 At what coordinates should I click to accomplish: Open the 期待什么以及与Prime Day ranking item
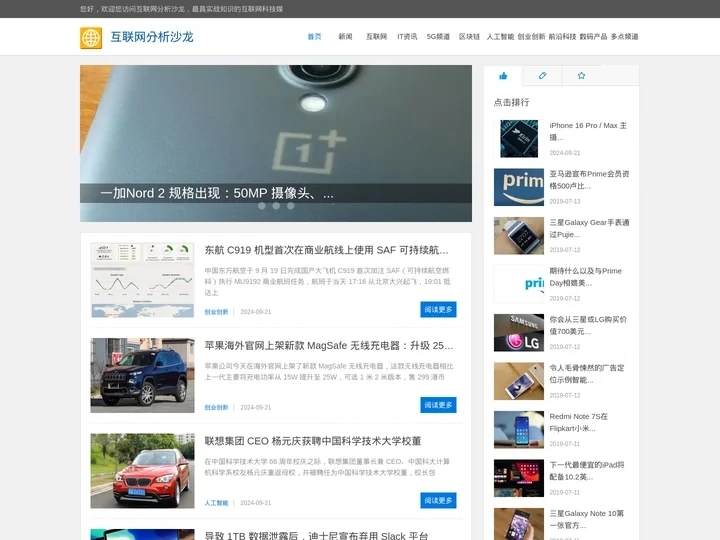pyautogui.click(x=585, y=277)
